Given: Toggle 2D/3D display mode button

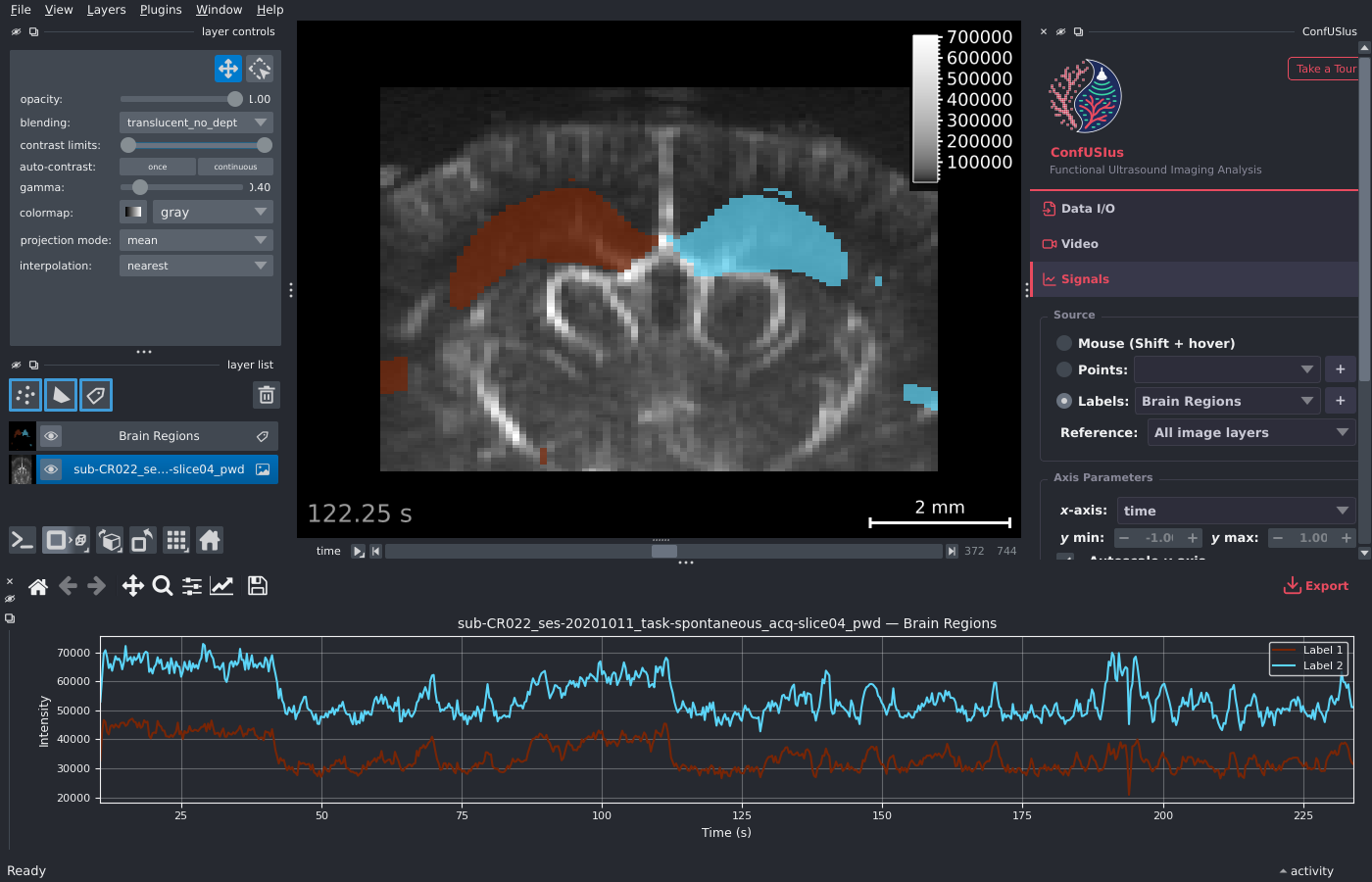Looking at the screenshot, I should 66,540.
